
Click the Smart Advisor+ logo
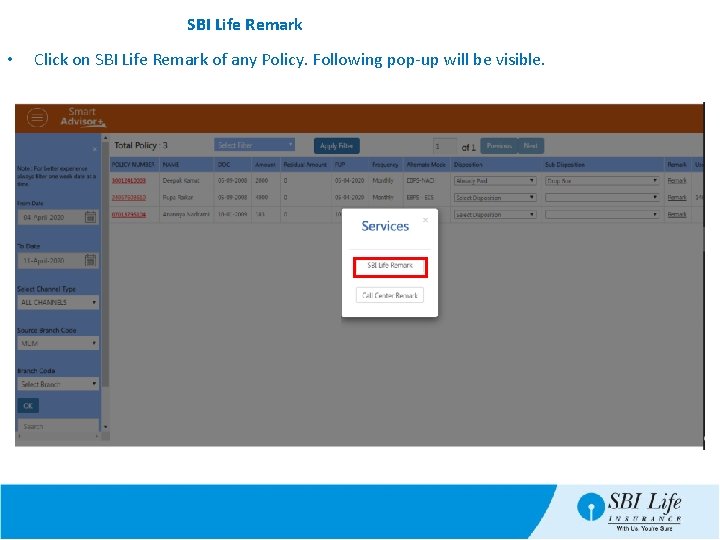[x=82, y=117]
